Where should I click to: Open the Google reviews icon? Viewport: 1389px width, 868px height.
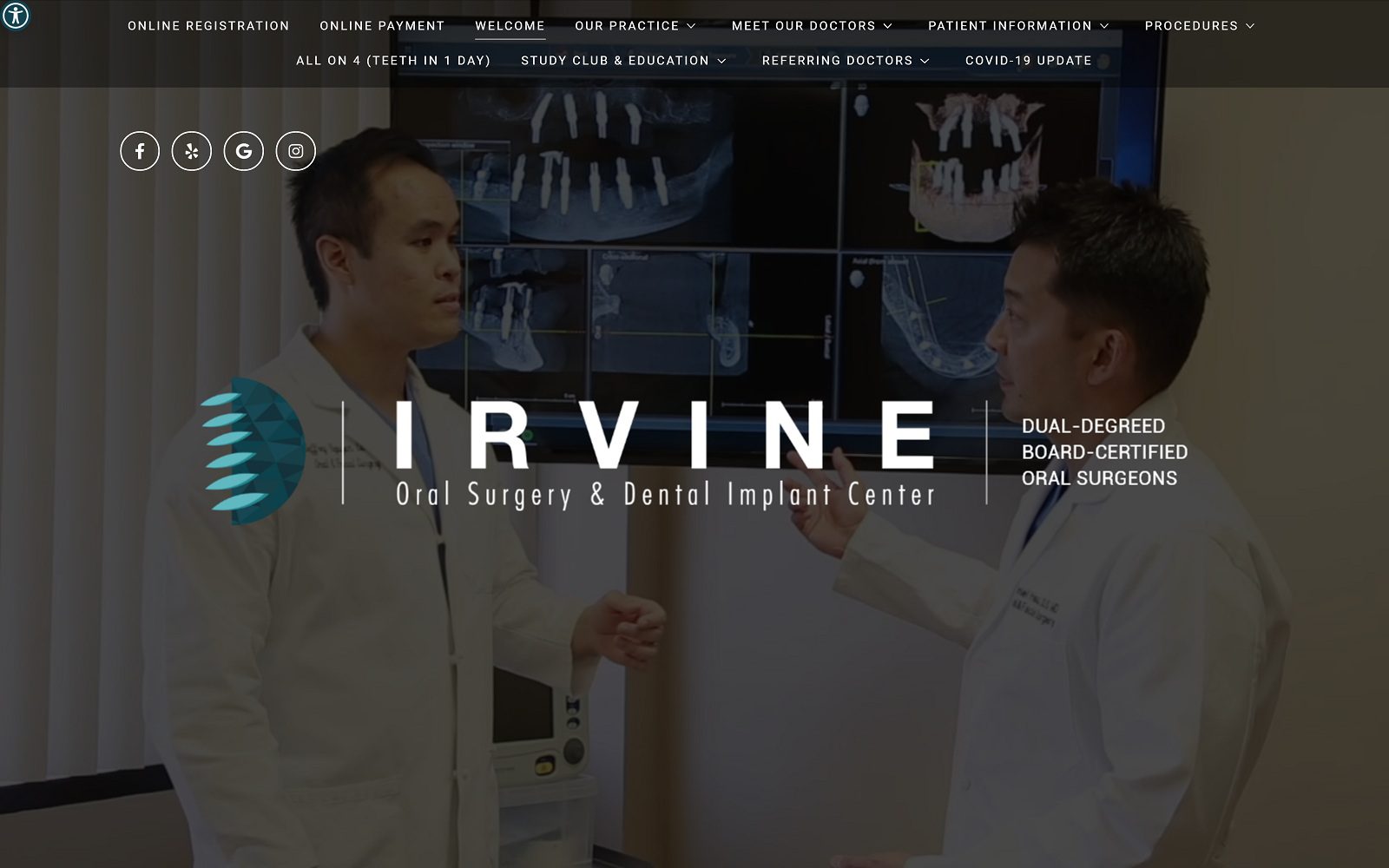(244, 151)
